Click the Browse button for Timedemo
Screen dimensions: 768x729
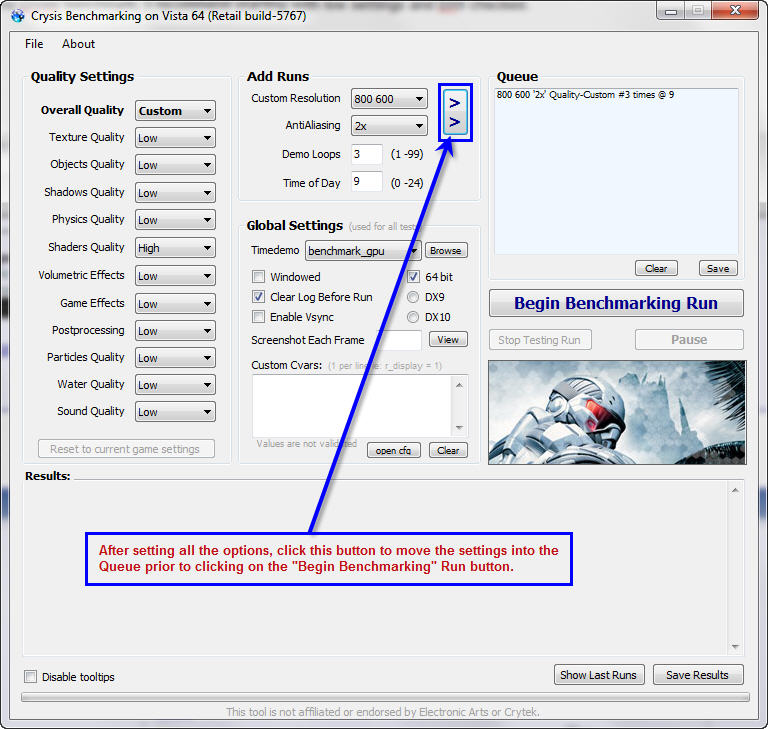click(x=446, y=250)
